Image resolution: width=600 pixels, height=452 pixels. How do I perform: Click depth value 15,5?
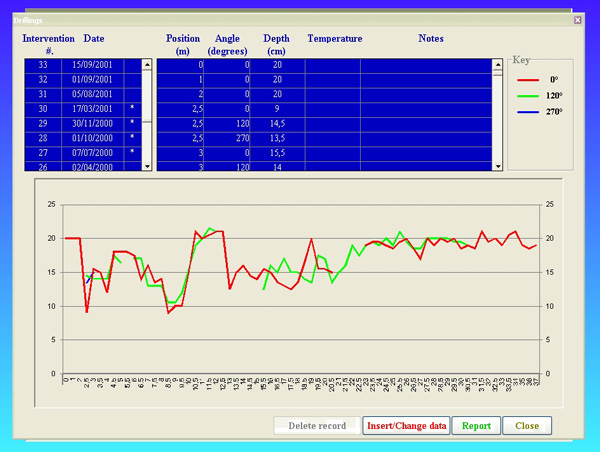click(277, 153)
